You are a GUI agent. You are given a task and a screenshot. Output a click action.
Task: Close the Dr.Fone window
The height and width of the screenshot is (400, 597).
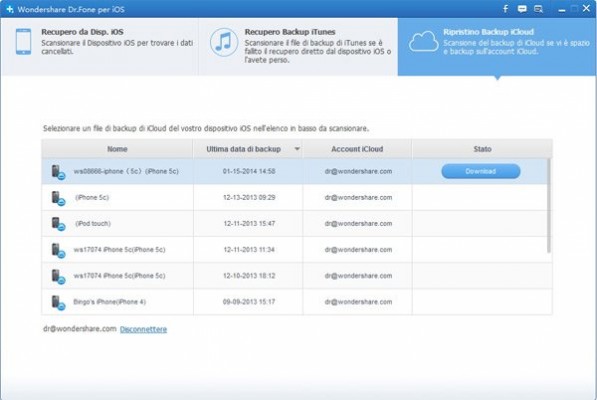click(x=586, y=8)
